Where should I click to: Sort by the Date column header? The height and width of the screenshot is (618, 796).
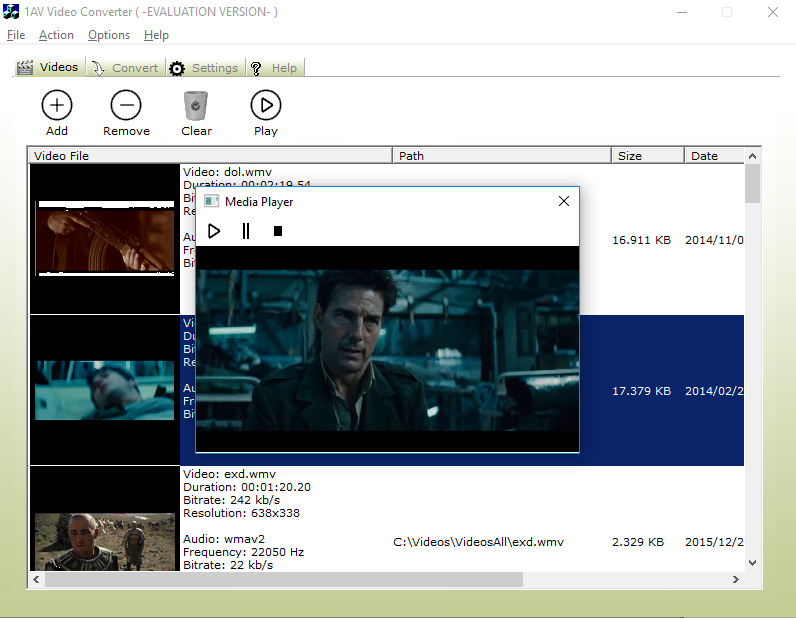pos(714,156)
